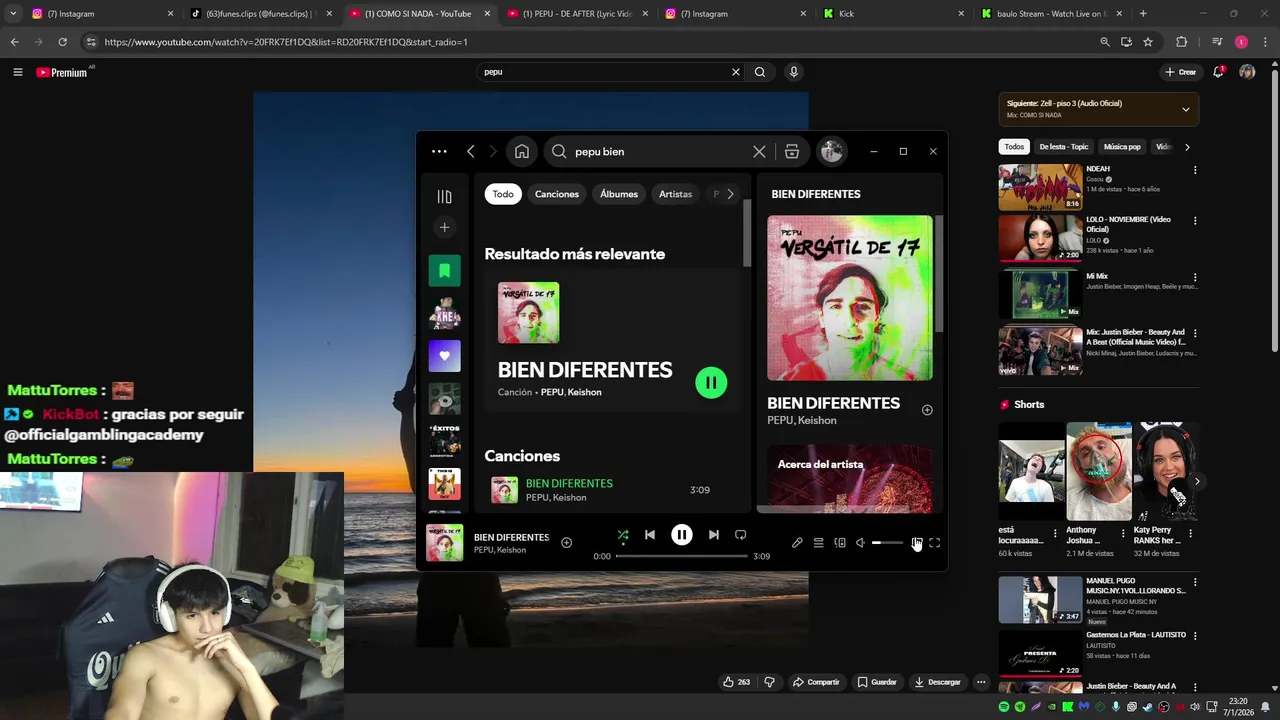Skip to next track in Spotify
The image size is (1280, 720).
713,535
